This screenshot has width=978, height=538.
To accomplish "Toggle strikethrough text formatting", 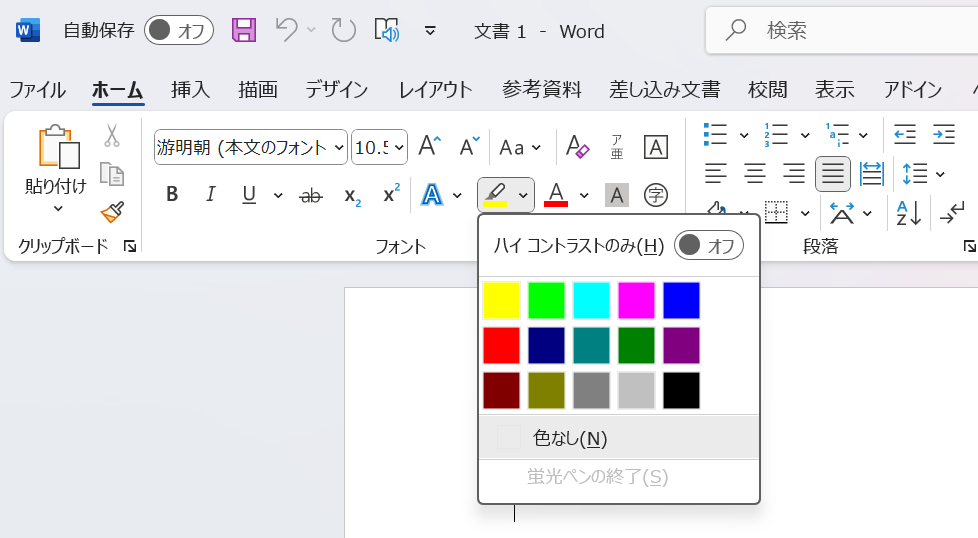I will pos(311,195).
